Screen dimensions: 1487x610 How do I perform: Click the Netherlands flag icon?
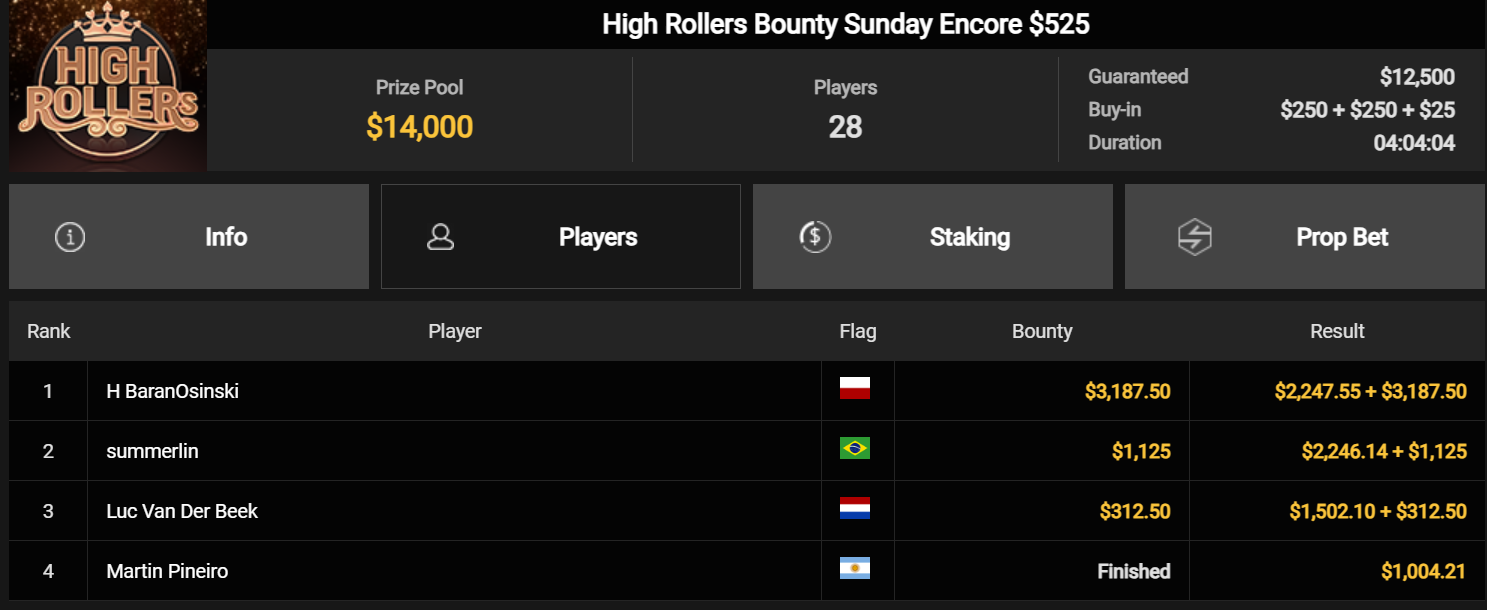855,508
